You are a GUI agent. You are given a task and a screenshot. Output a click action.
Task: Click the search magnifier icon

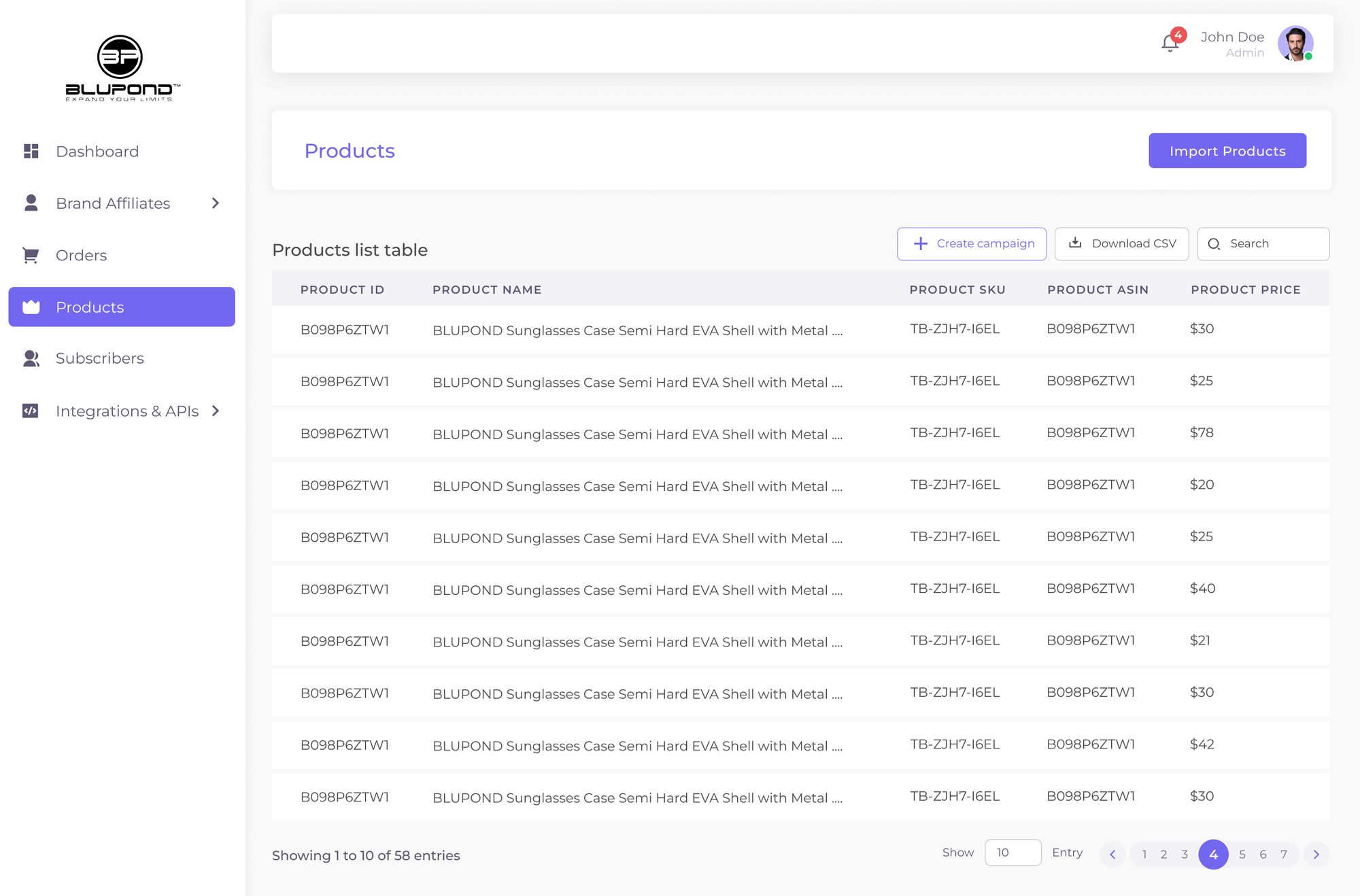click(1214, 243)
